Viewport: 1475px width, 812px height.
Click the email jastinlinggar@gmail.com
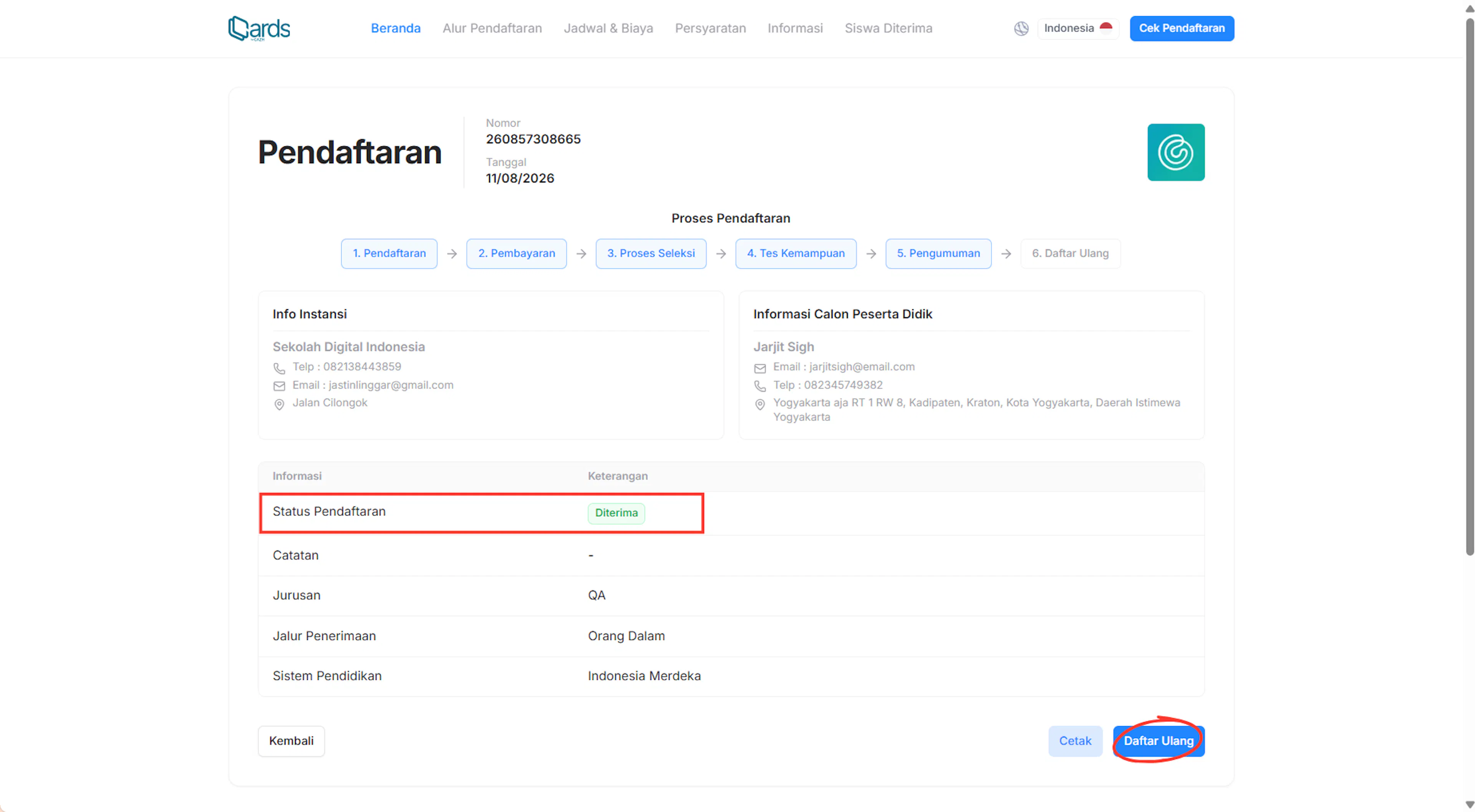pos(391,385)
